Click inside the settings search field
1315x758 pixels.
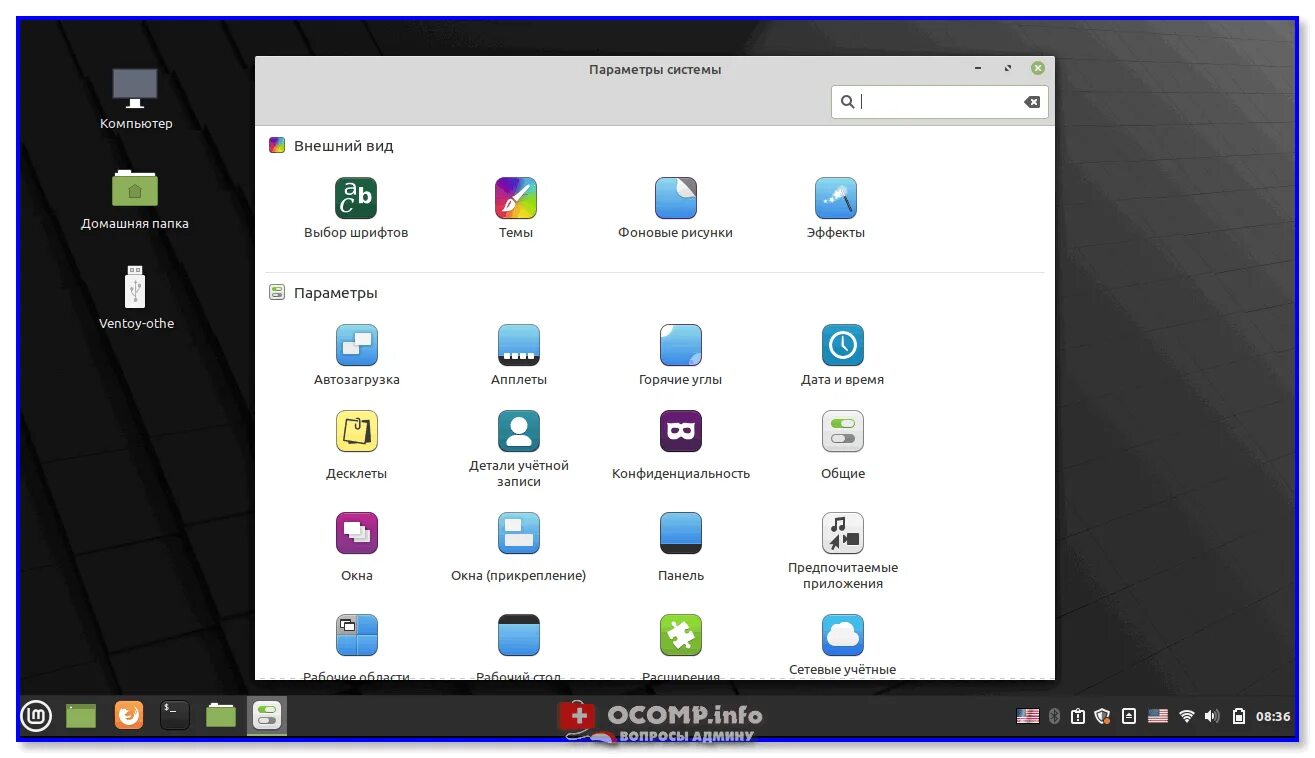pos(939,102)
